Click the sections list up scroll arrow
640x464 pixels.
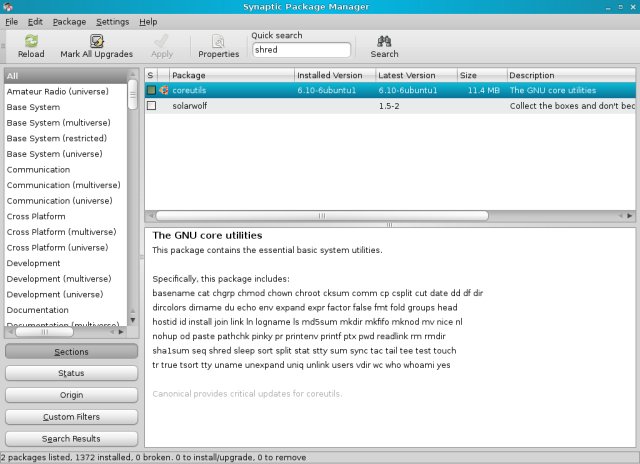(x=132, y=74)
